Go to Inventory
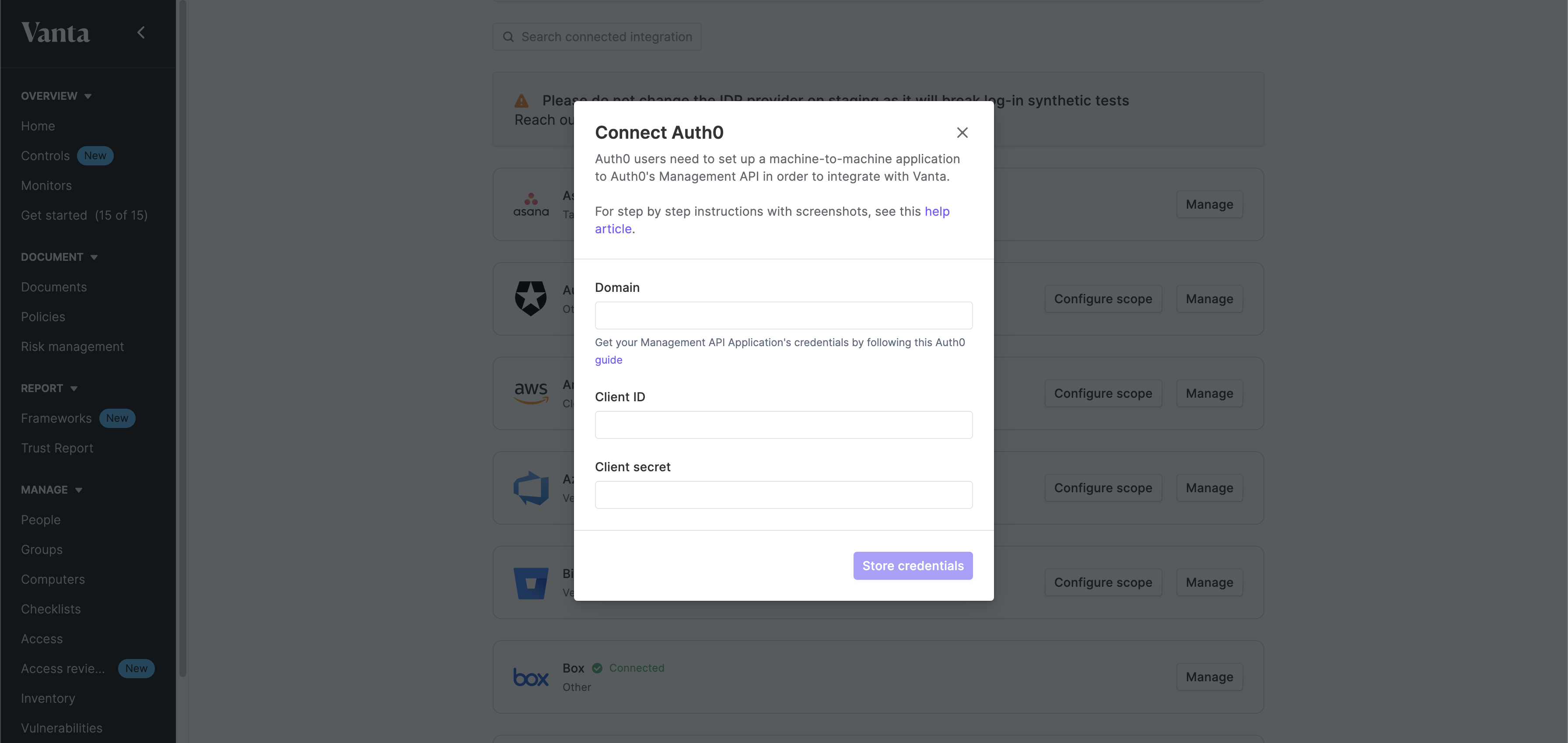Image resolution: width=1568 pixels, height=743 pixels. tap(48, 698)
